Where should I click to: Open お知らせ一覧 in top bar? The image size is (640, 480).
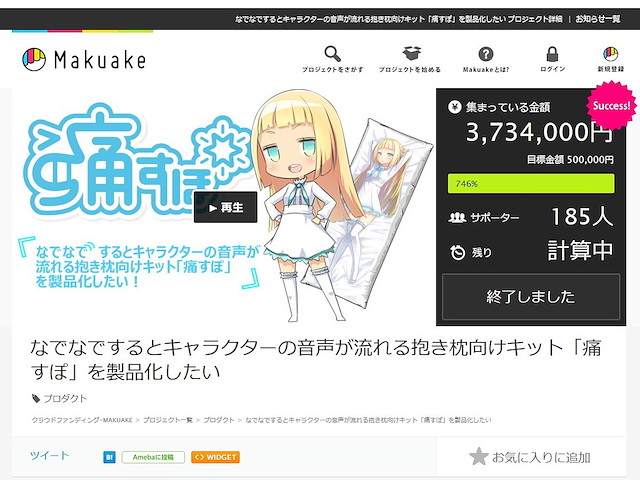pyautogui.click(x=598, y=19)
